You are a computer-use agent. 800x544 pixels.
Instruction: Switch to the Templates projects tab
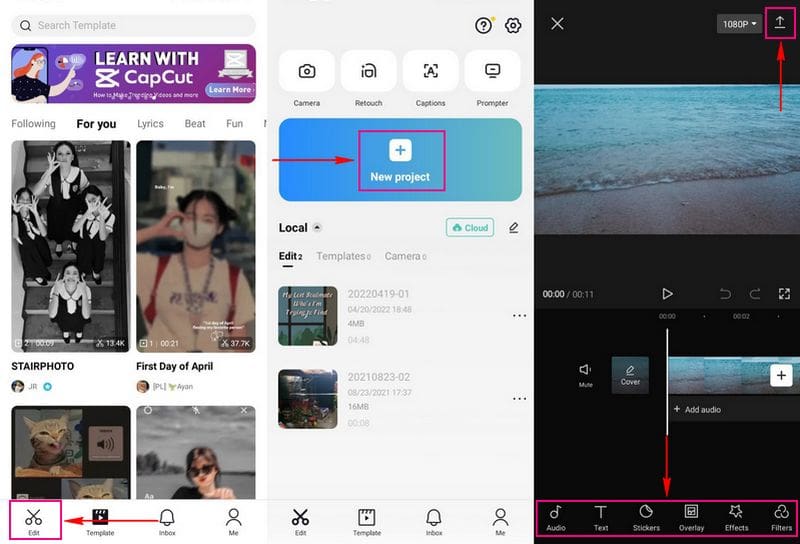click(x=343, y=256)
